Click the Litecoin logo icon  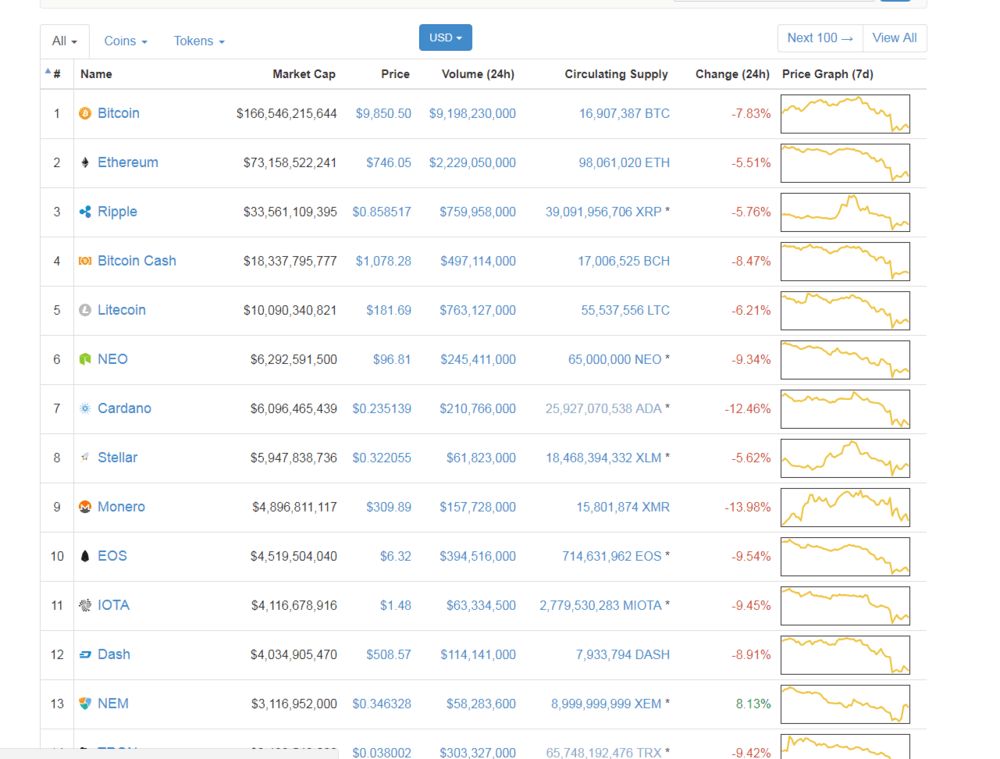click(85, 310)
